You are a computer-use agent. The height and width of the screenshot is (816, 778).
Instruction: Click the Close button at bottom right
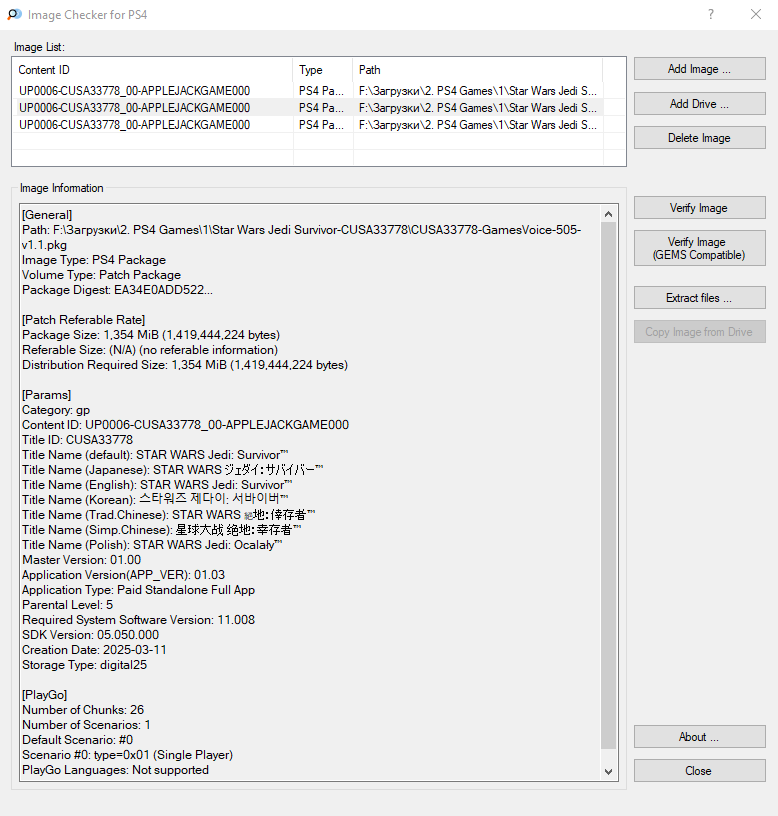(x=699, y=771)
